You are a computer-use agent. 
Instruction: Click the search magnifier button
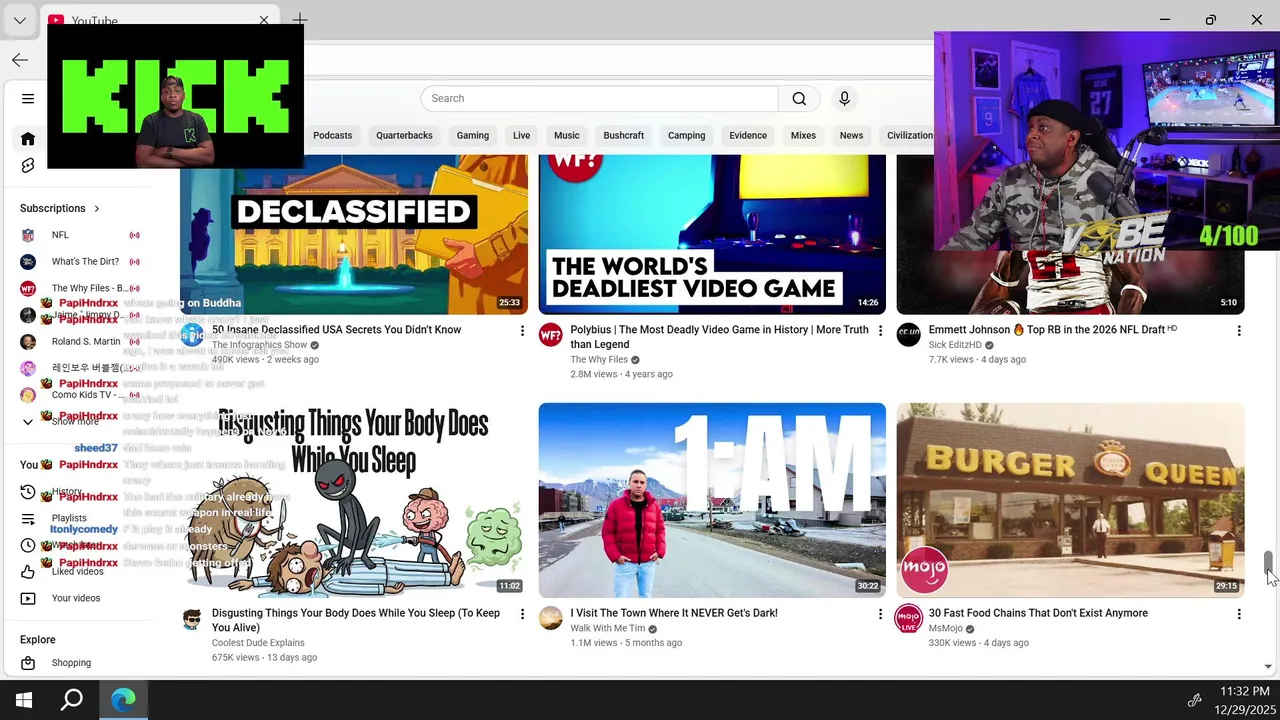799,98
